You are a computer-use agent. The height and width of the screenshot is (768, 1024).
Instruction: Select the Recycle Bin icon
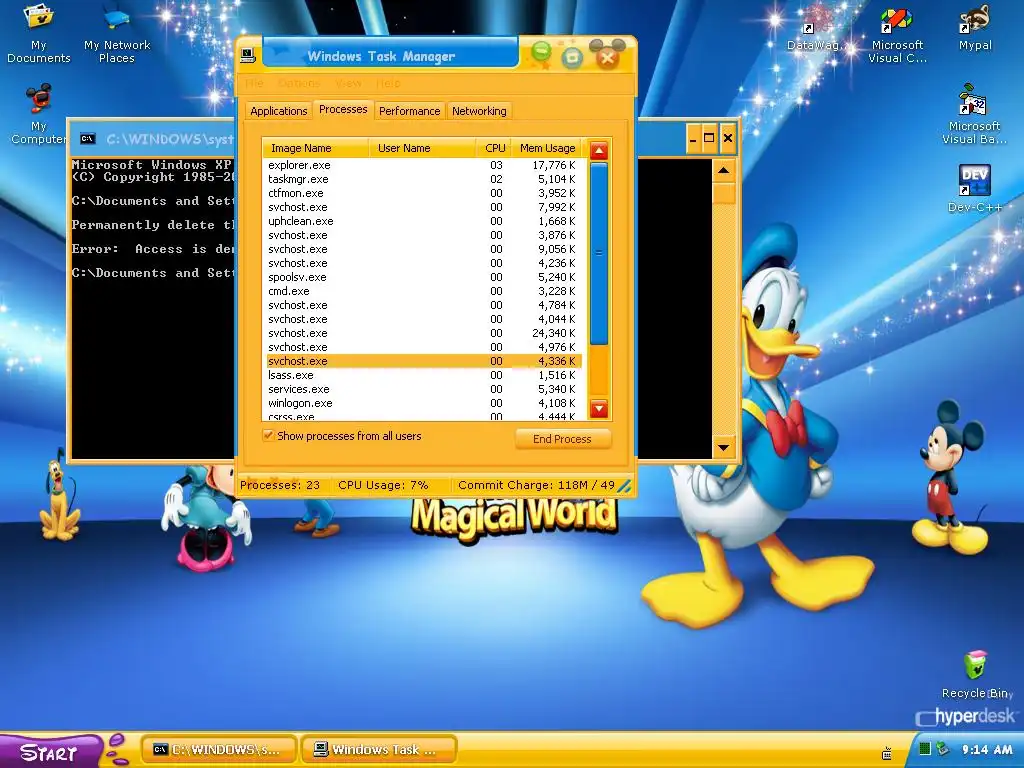976,675
